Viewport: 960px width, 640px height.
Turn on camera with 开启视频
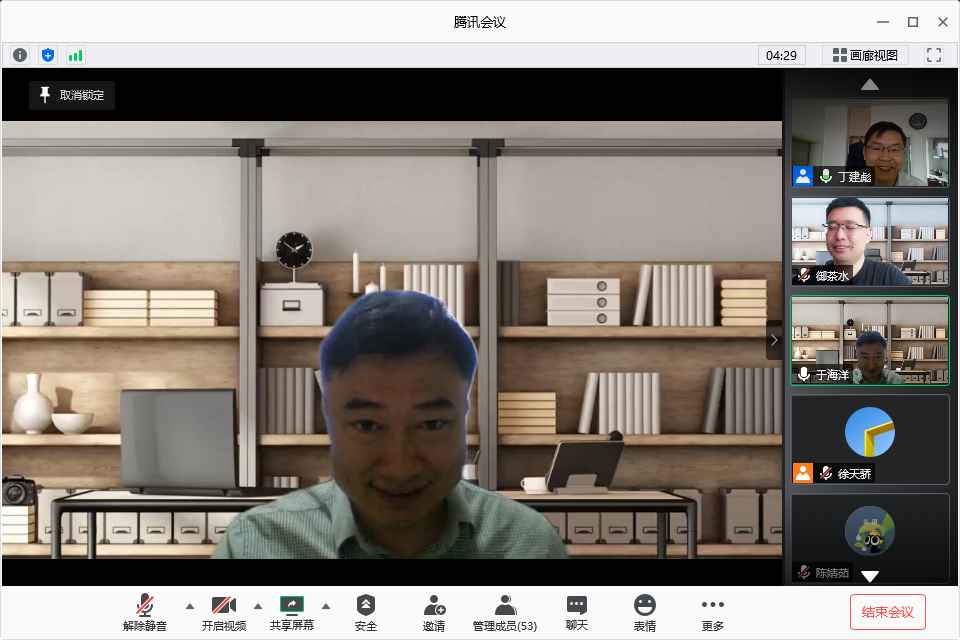tap(223, 612)
